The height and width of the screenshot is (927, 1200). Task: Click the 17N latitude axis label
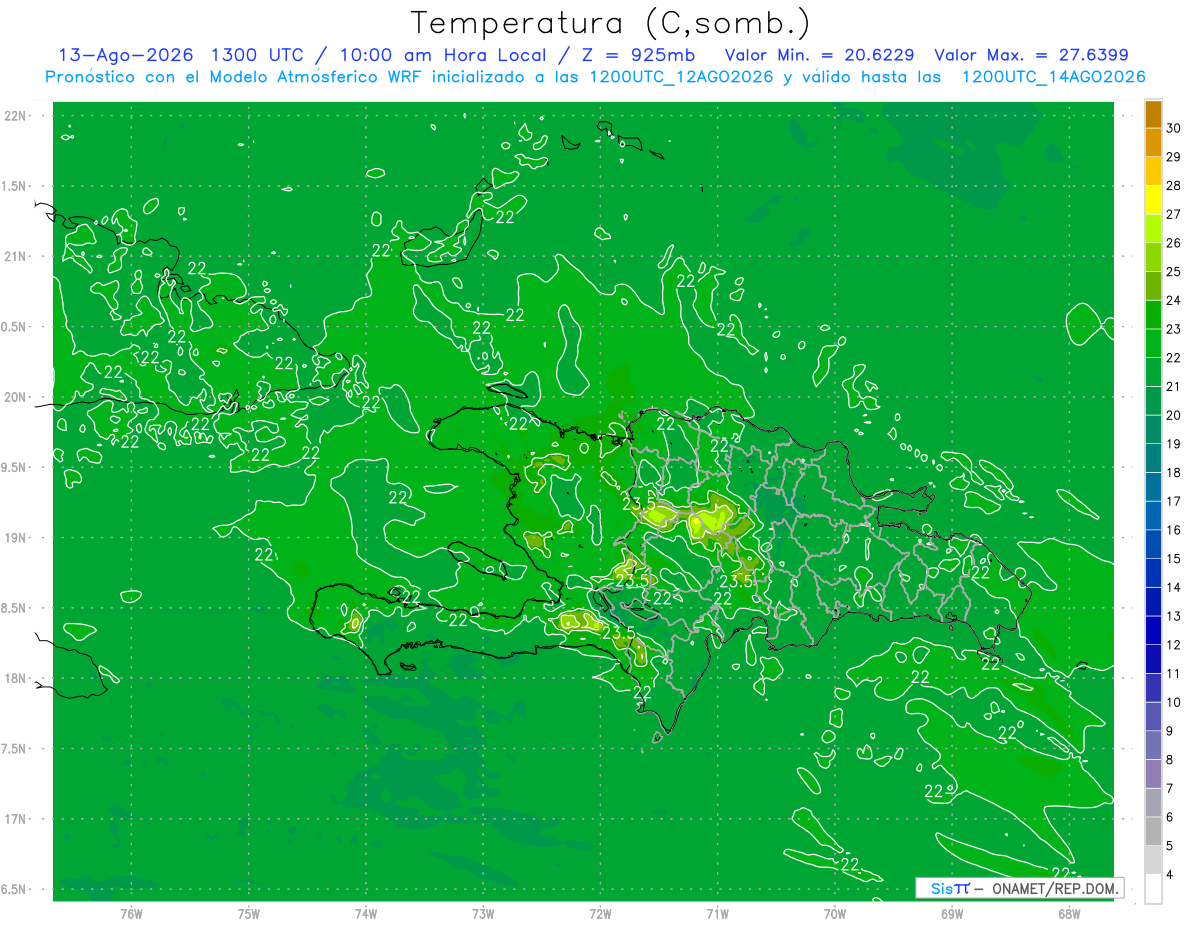[x=16, y=820]
